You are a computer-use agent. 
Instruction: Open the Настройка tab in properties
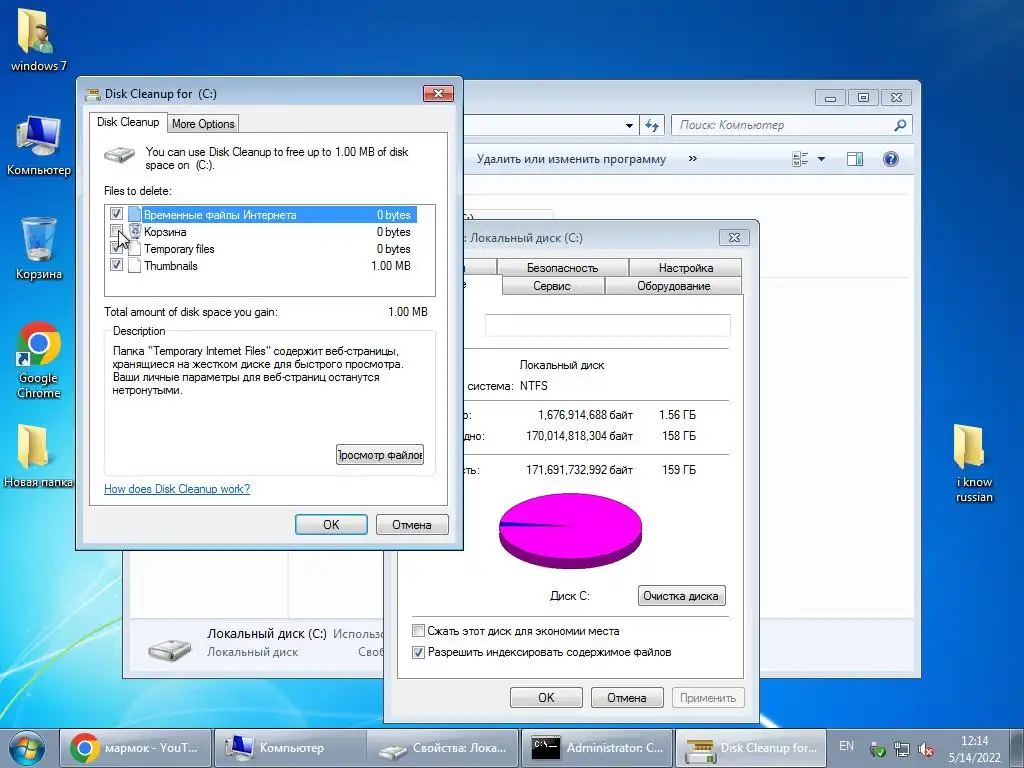(686, 268)
